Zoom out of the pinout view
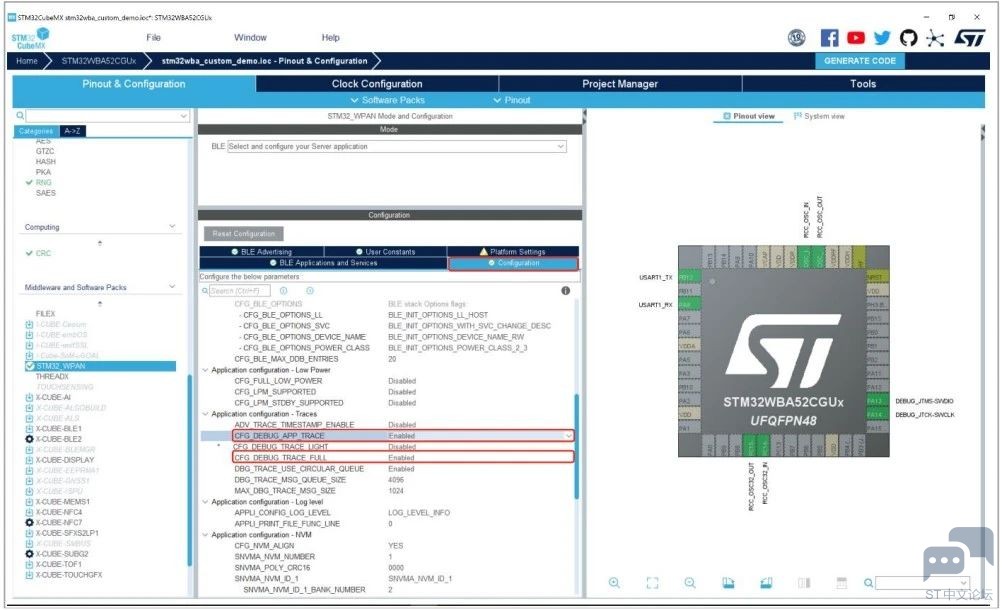The width and height of the screenshot is (1002, 610). tap(690, 583)
